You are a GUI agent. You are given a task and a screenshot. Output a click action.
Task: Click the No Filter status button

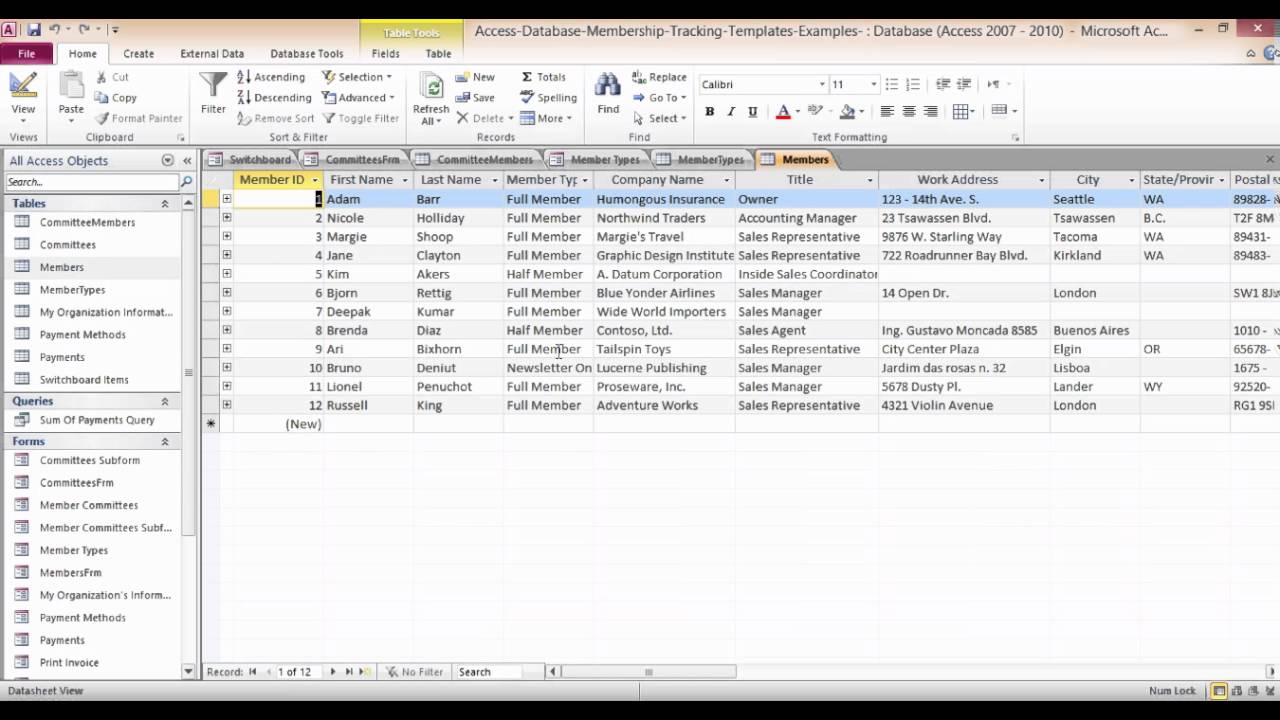[x=415, y=672]
